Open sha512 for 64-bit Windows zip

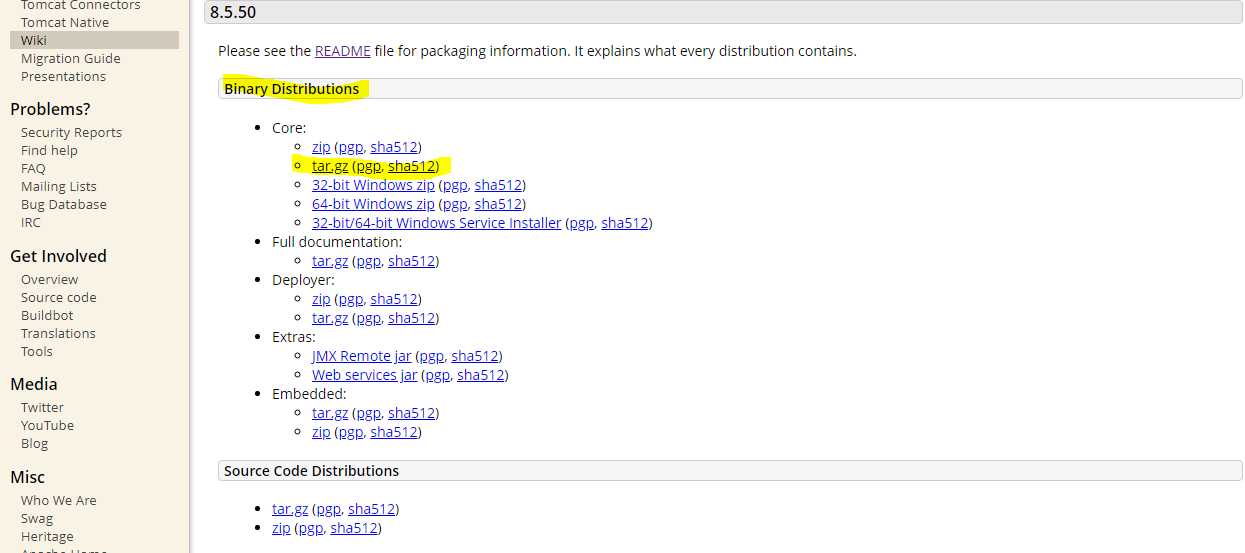498,204
